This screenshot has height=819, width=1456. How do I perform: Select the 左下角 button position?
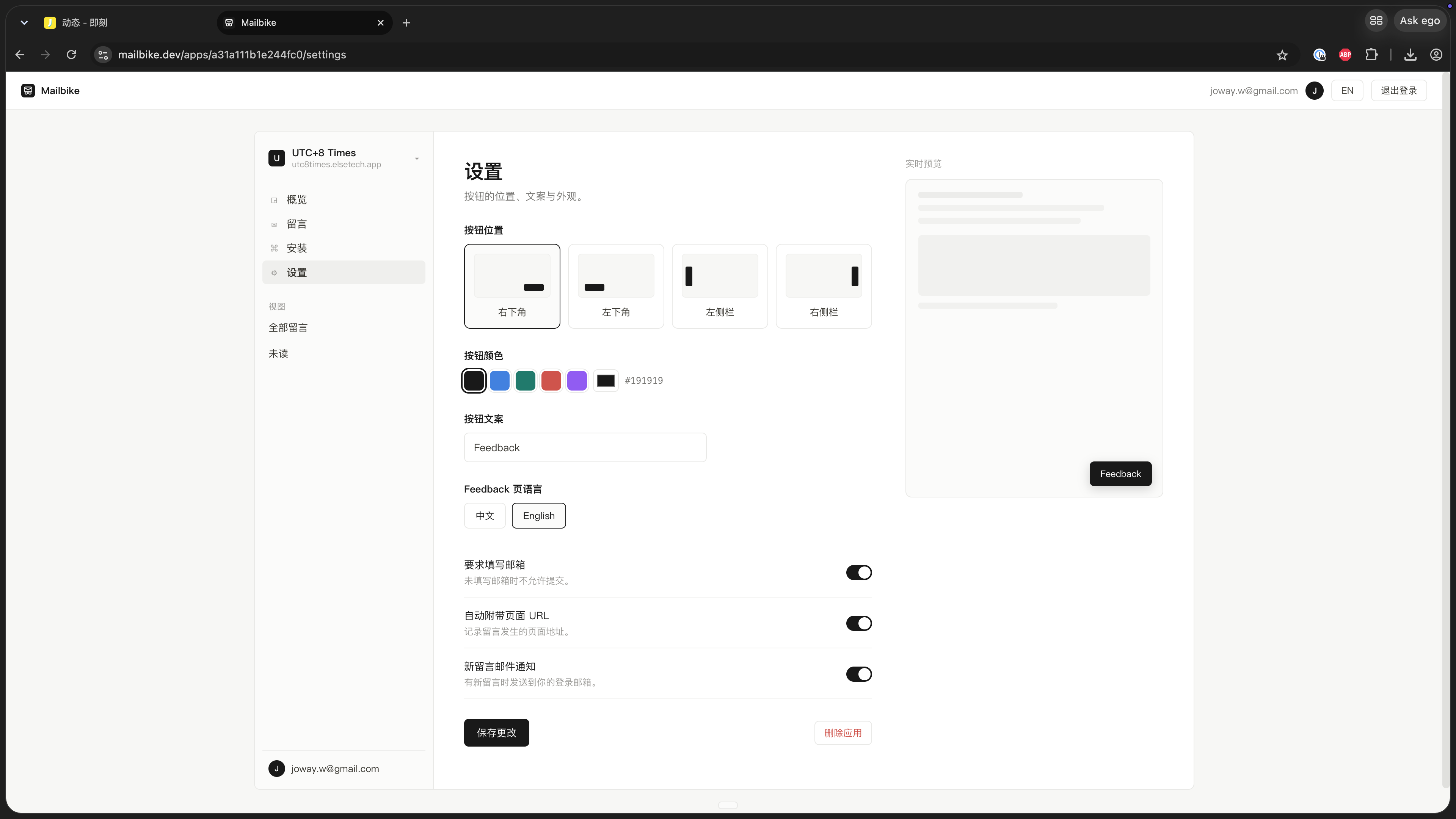pos(616,286)
